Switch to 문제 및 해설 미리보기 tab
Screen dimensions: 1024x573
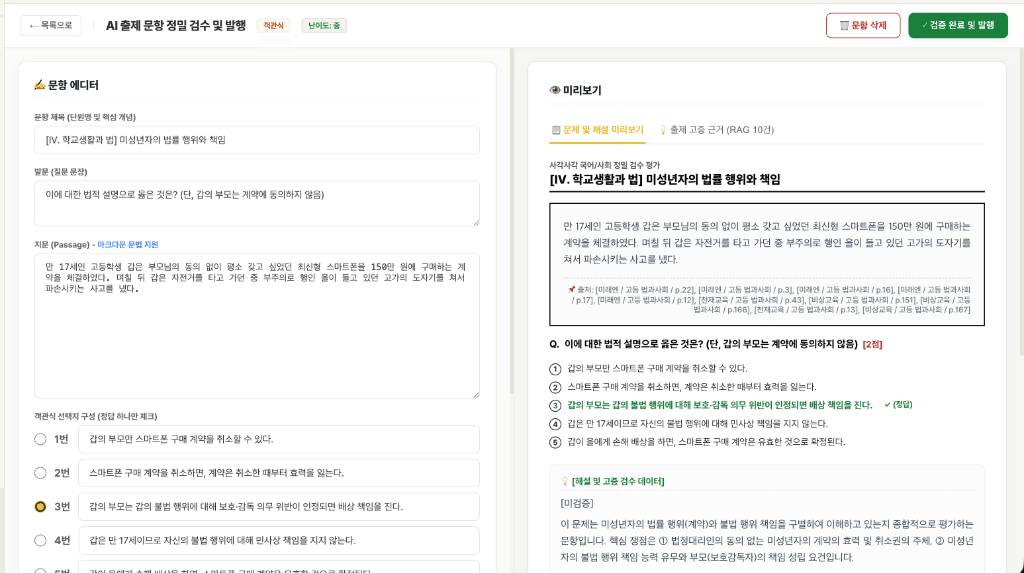click(598, 130)
